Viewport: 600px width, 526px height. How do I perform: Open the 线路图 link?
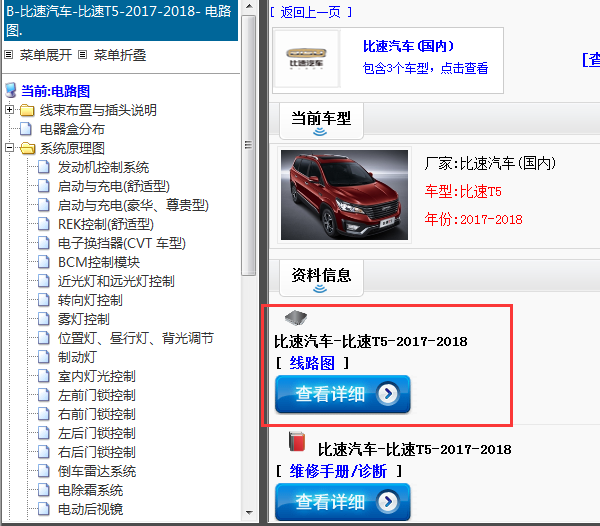pos(312,363)
